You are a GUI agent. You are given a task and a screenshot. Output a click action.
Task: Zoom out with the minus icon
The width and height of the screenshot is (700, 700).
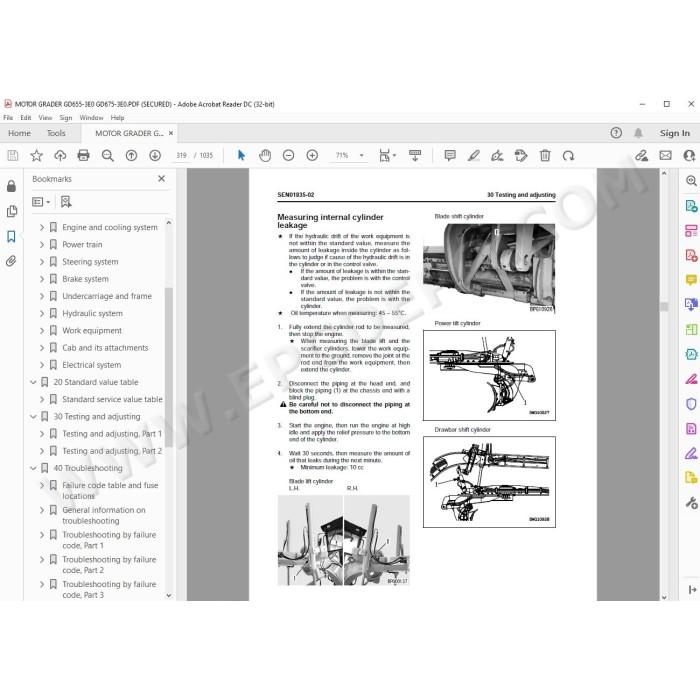[x=288, y=155]
